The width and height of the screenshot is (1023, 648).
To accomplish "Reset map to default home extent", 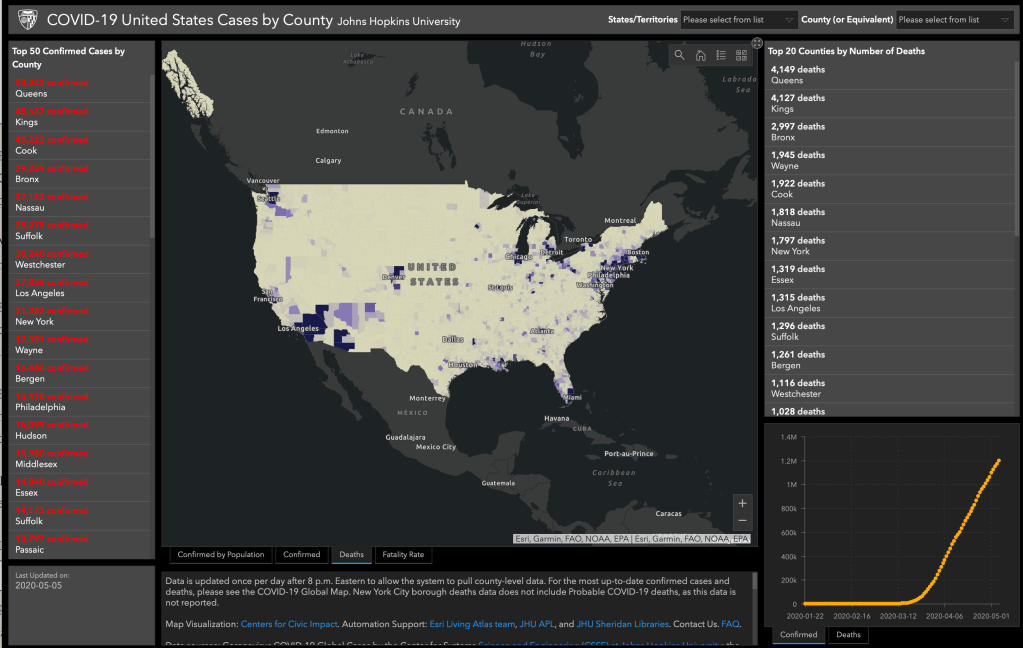I will click(x=701, y=55).
